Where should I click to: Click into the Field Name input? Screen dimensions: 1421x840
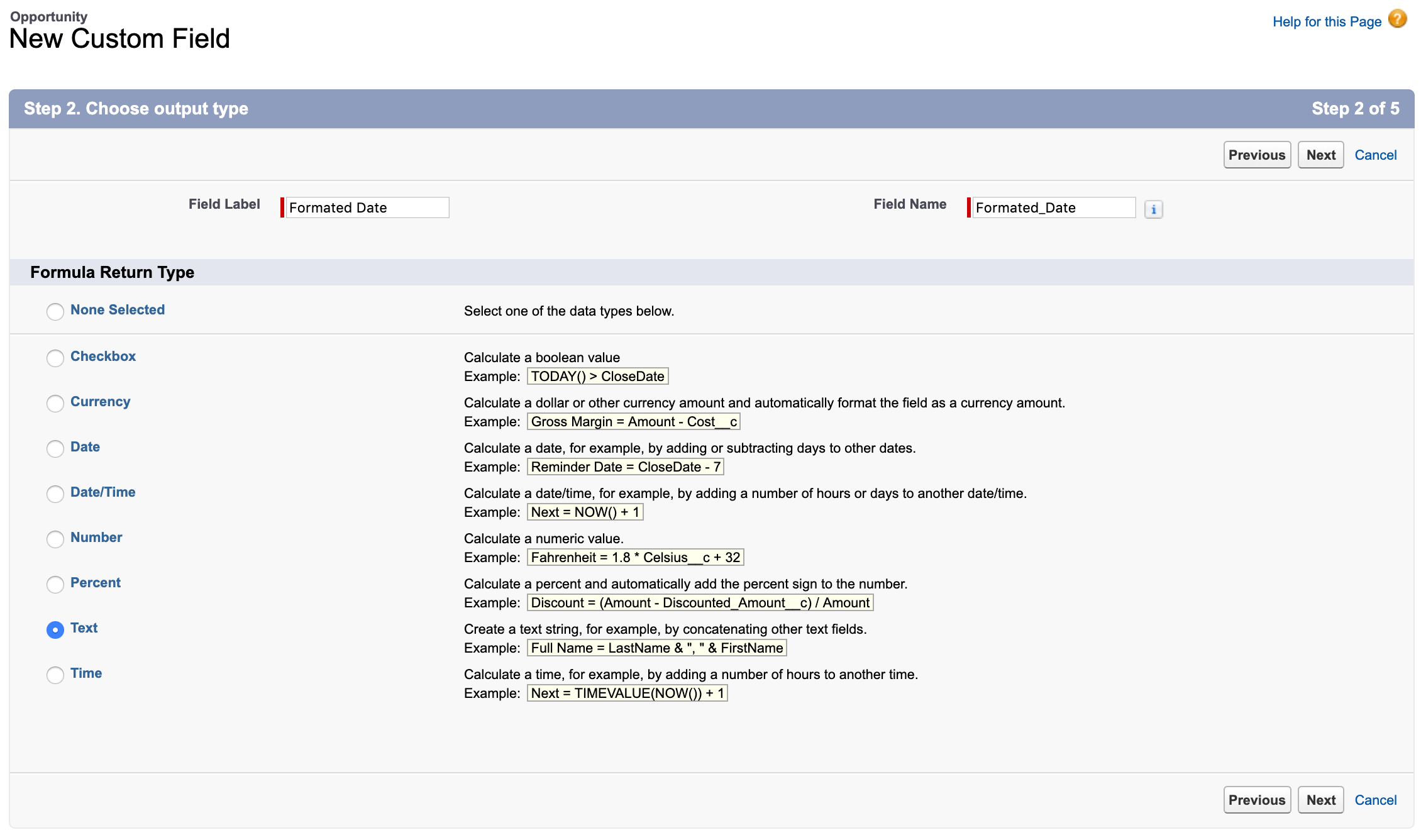(1053, 208)
